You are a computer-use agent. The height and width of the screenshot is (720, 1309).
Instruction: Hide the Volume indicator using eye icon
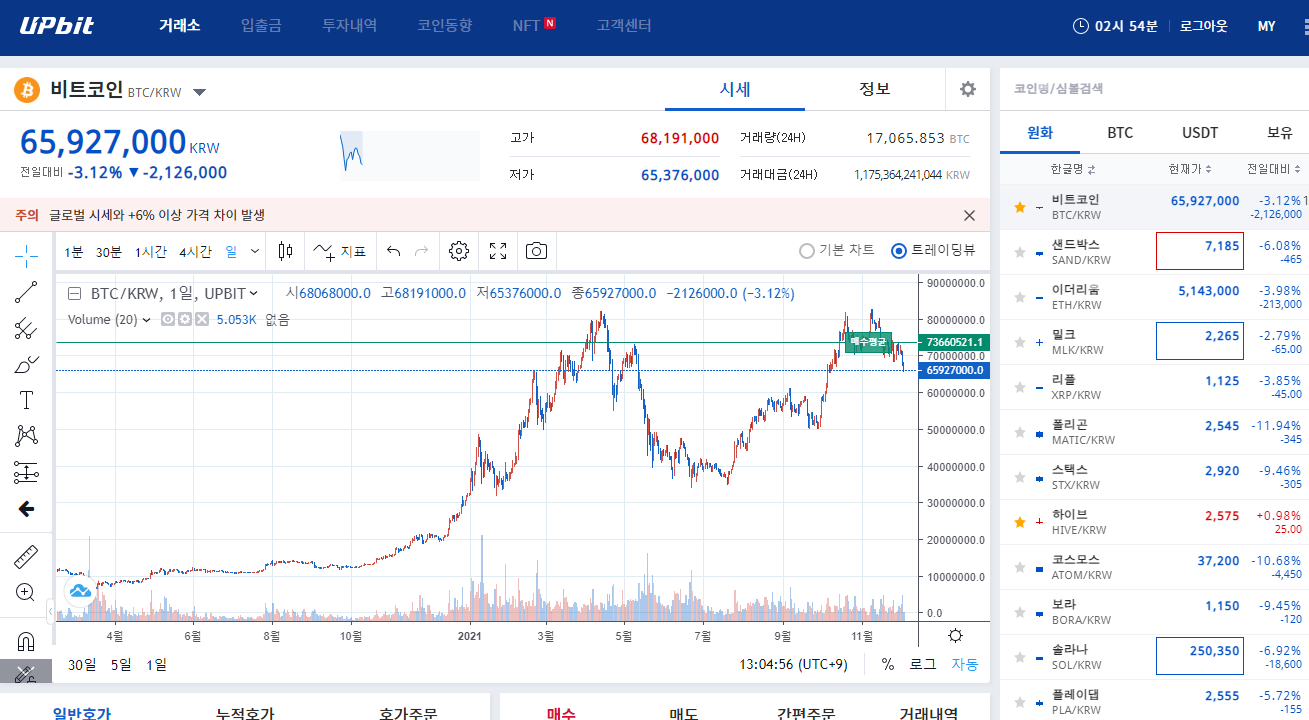pyautogui.click(x=167, y=320)
